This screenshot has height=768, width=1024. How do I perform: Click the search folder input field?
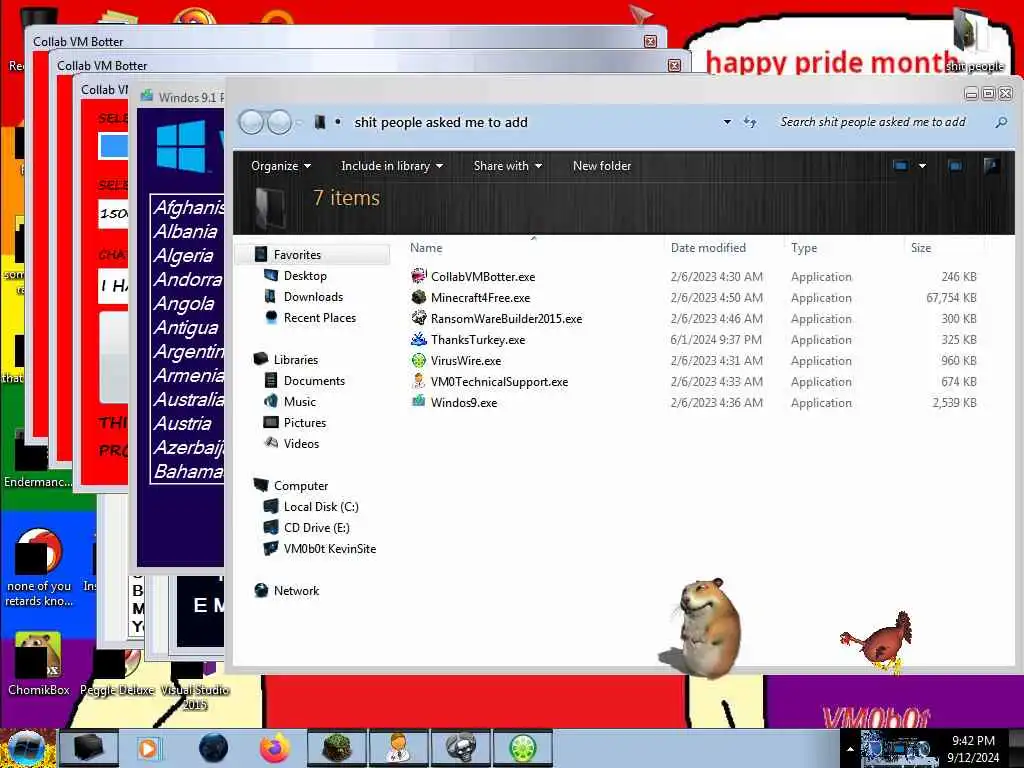pyautogui.click(x=875, y=122)
